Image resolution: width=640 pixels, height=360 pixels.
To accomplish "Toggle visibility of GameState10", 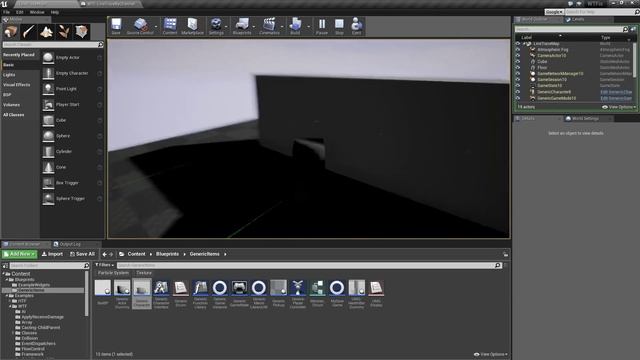I will coord(518,86).
